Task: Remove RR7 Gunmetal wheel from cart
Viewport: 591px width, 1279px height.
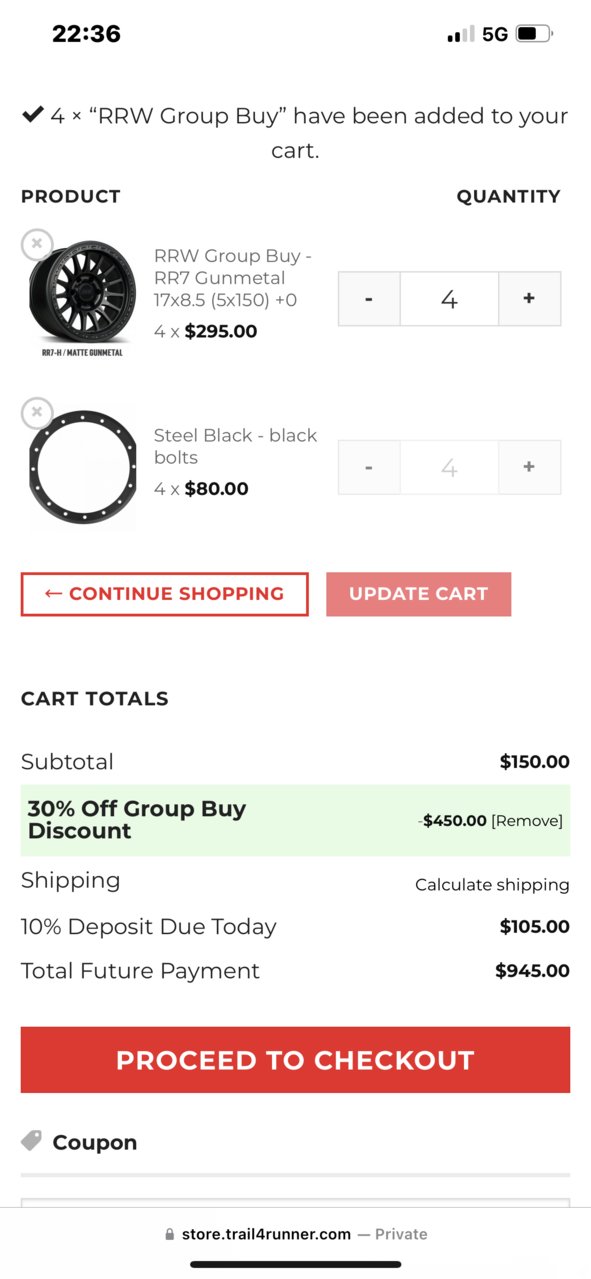Action: coord(37,243)
